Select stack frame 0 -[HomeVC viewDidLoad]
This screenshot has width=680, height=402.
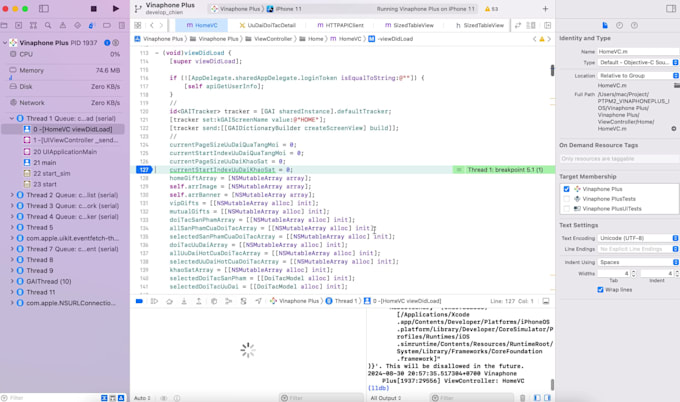[63, 129]
